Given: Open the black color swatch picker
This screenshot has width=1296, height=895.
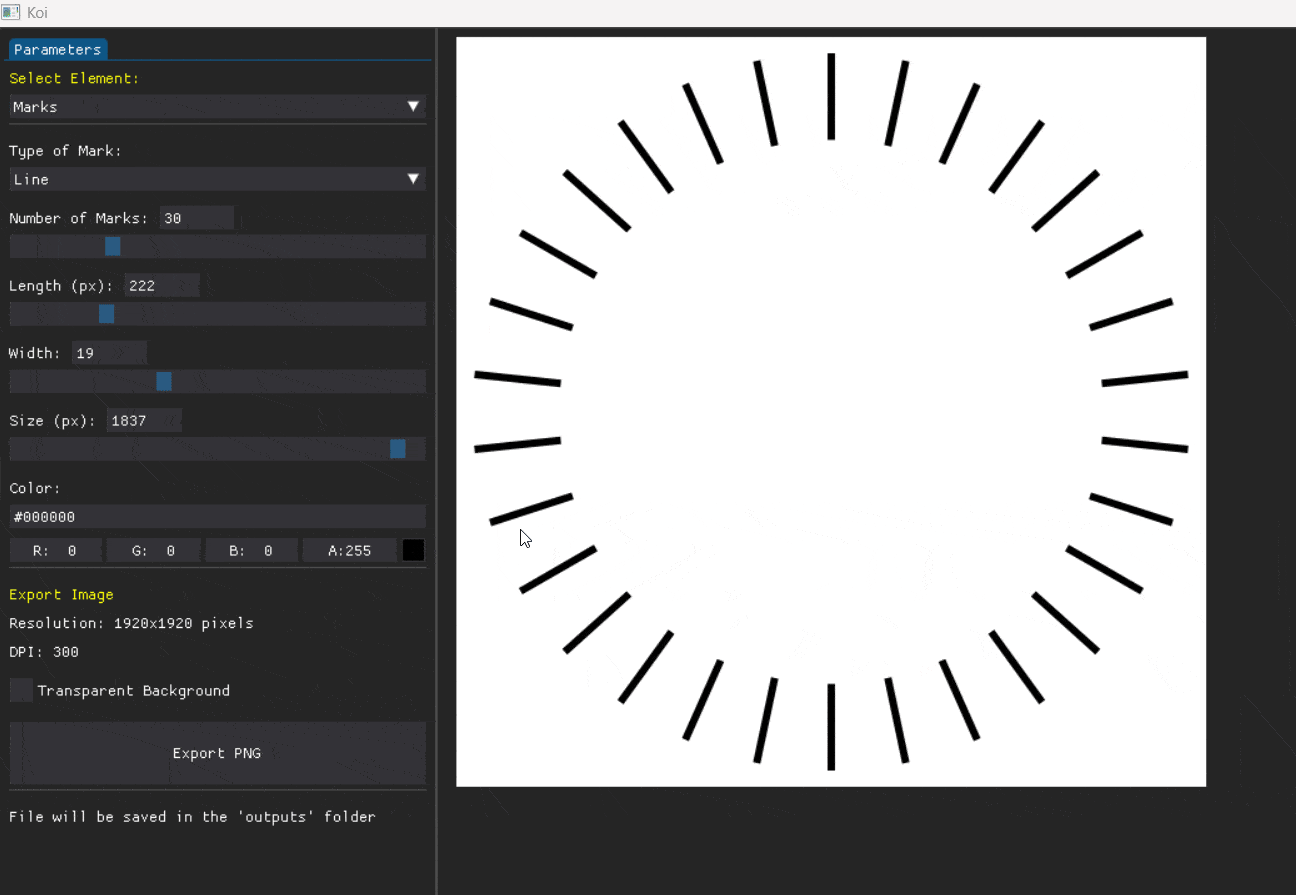Looking at the screenshot, I should [x=413, y=551].
